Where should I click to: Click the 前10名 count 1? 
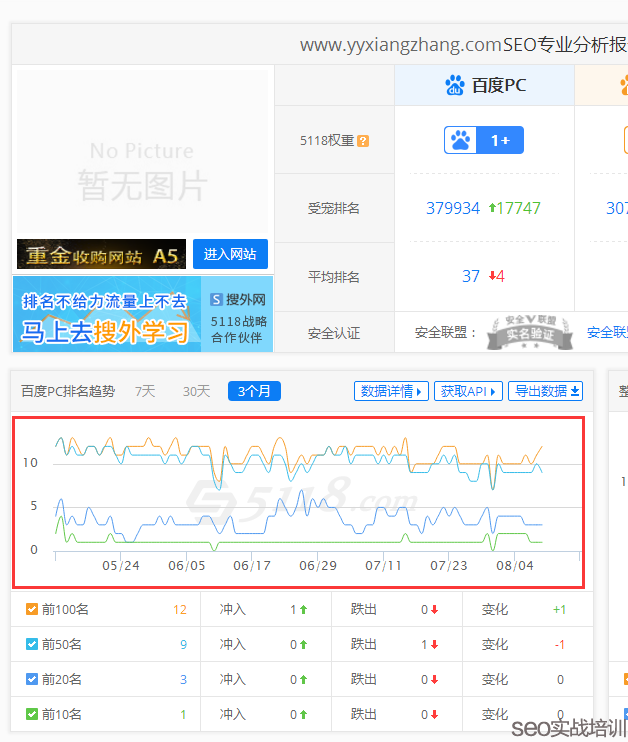coord(184,715)
